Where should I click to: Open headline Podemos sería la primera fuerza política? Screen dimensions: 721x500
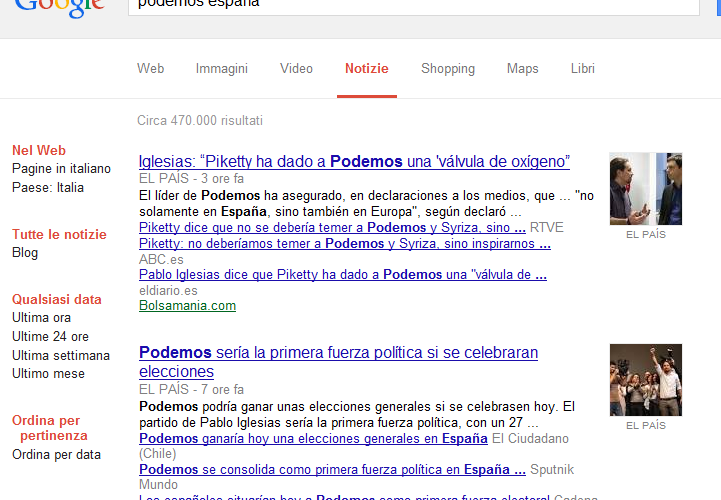[x=338, y=362]
